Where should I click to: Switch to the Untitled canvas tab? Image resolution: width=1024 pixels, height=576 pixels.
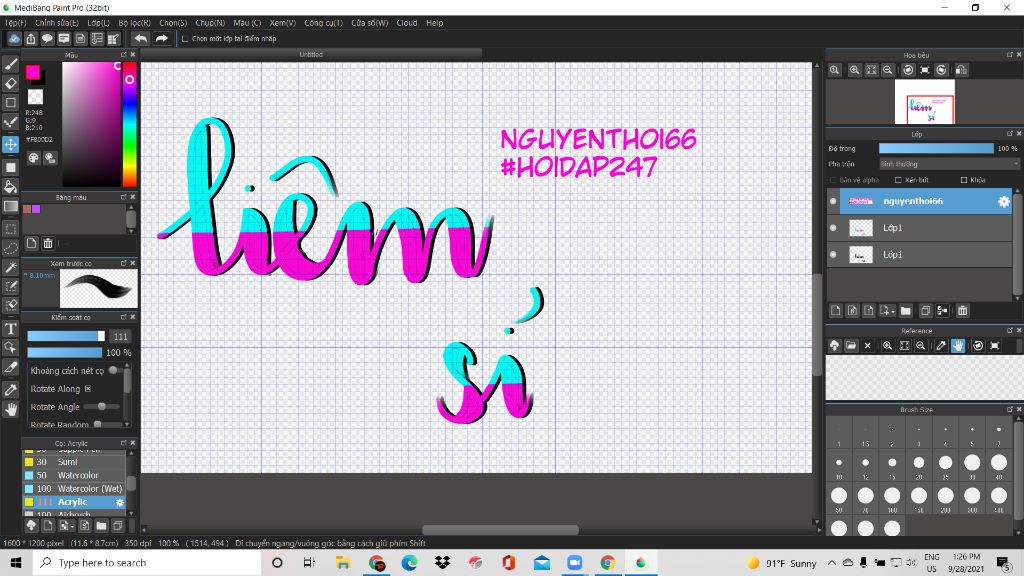pyautogui.click(x=311, y=54)
